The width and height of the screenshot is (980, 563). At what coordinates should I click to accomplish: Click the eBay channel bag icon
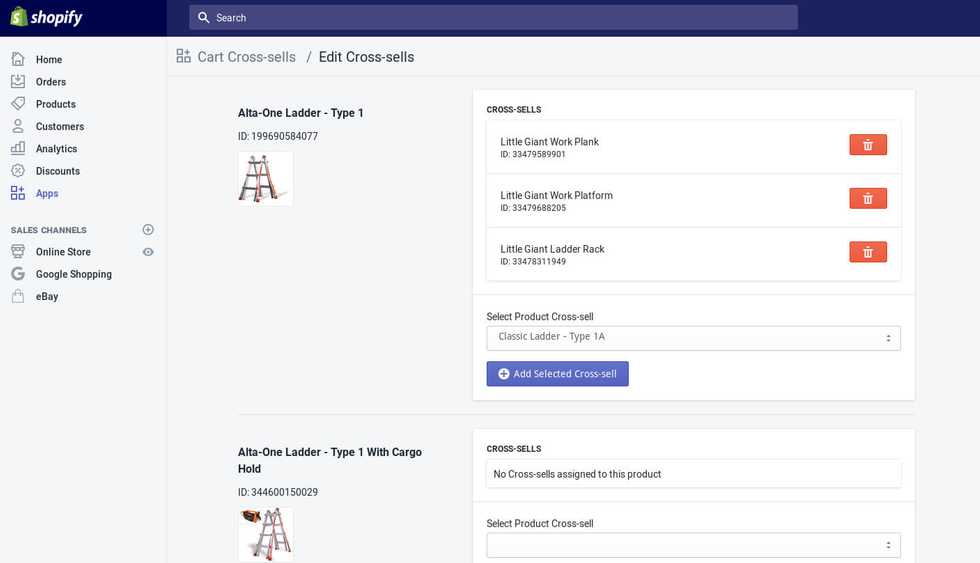coord(17,296)
